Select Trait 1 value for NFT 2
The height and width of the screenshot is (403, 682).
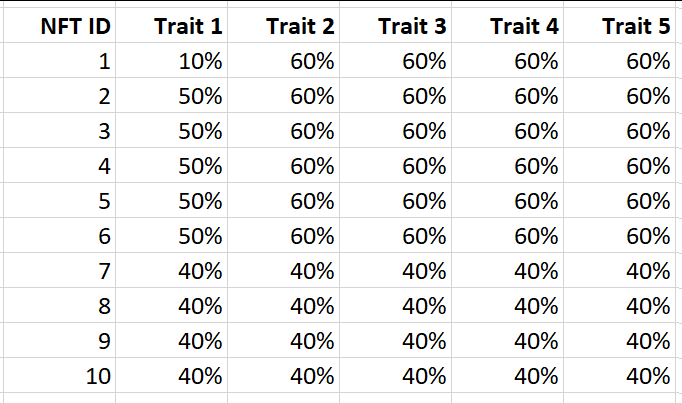tap(199, 97)
